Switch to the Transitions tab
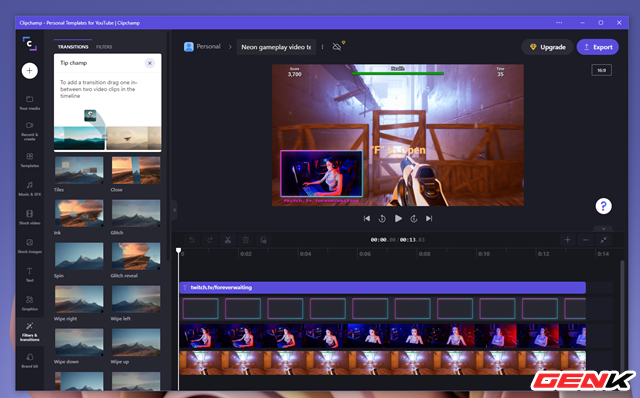 (x=73, y=47)
